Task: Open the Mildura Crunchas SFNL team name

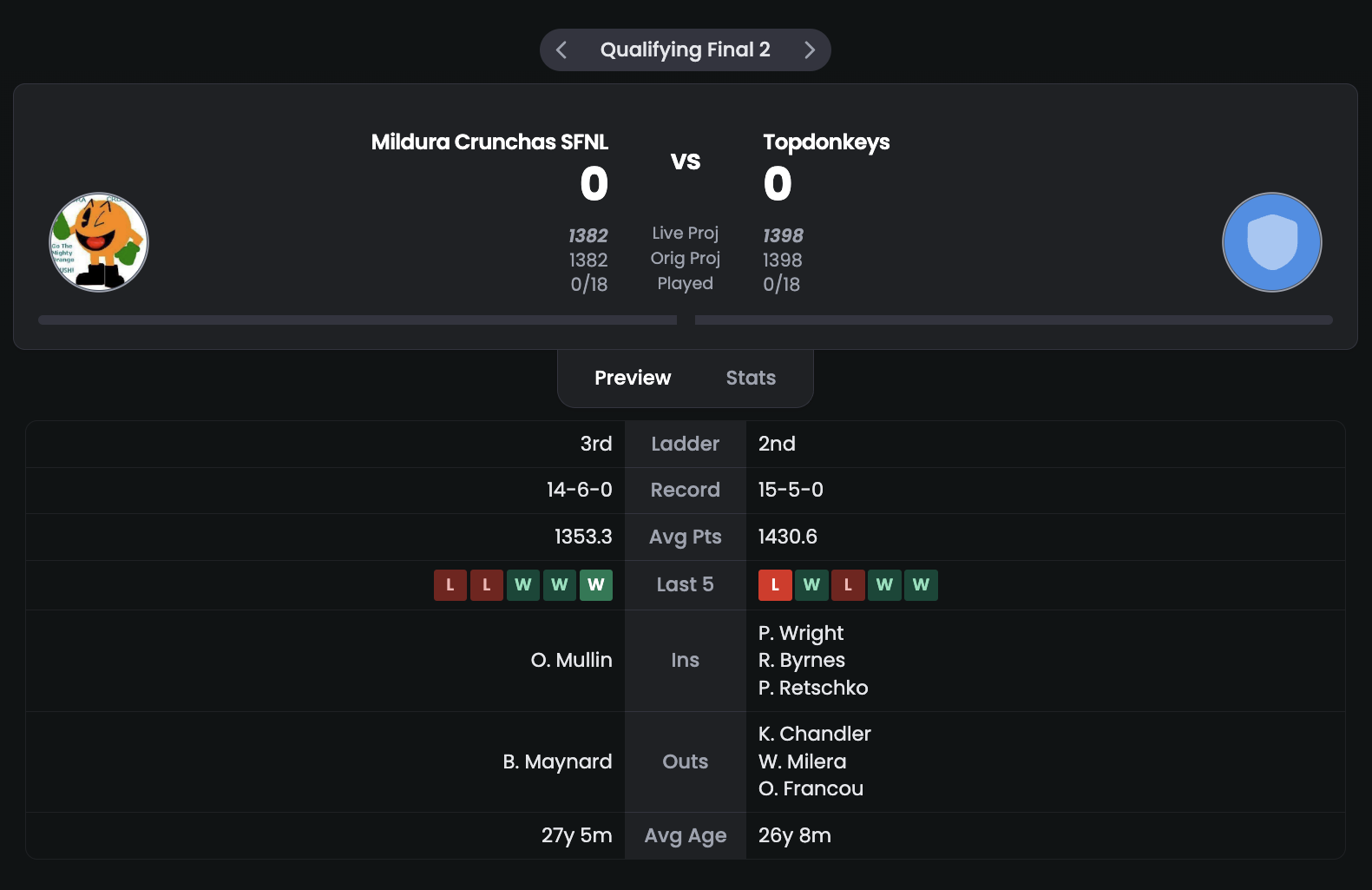Action: [x=489, y=142]
